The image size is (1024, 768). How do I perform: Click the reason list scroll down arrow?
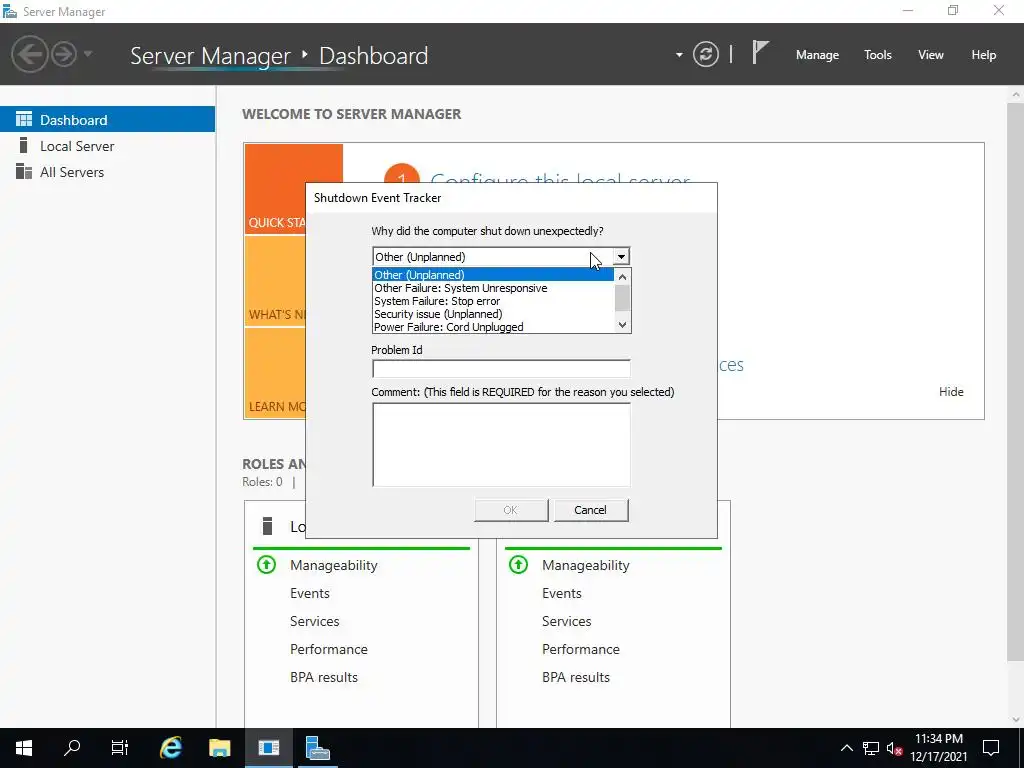coord(622,325)
